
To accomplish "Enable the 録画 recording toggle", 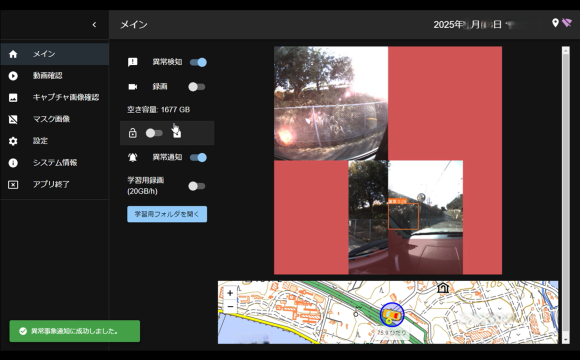I will (x=196, y=87).
